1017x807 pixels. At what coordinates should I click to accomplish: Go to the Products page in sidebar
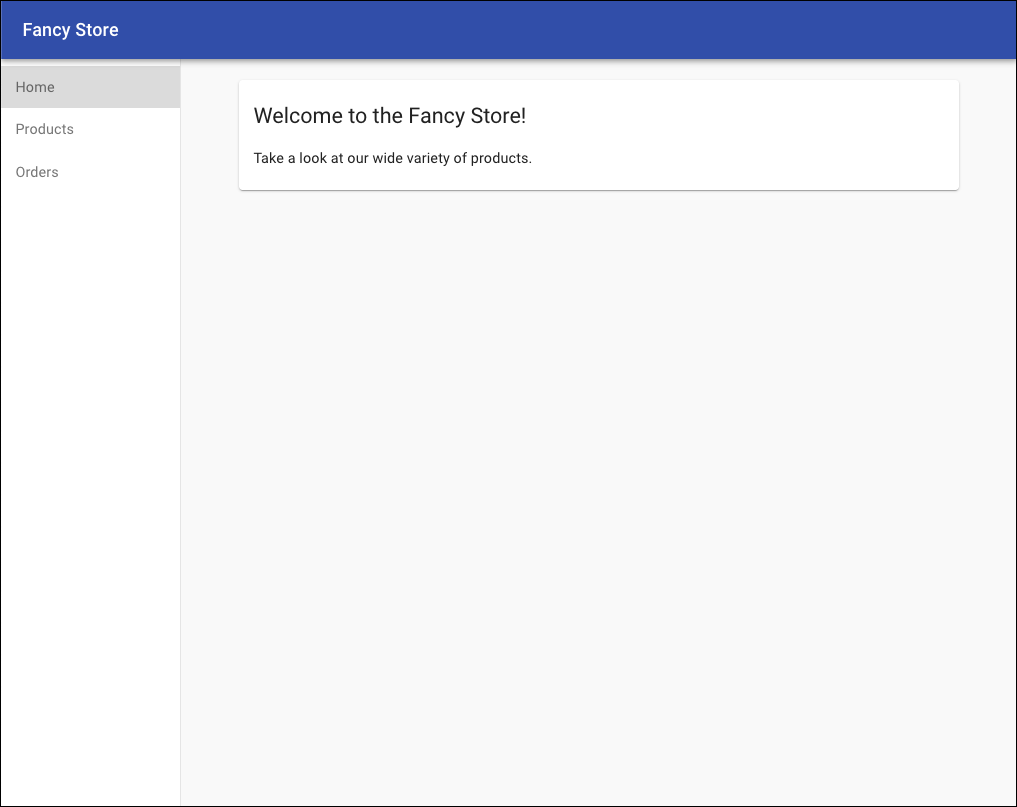tap(45, 129)
